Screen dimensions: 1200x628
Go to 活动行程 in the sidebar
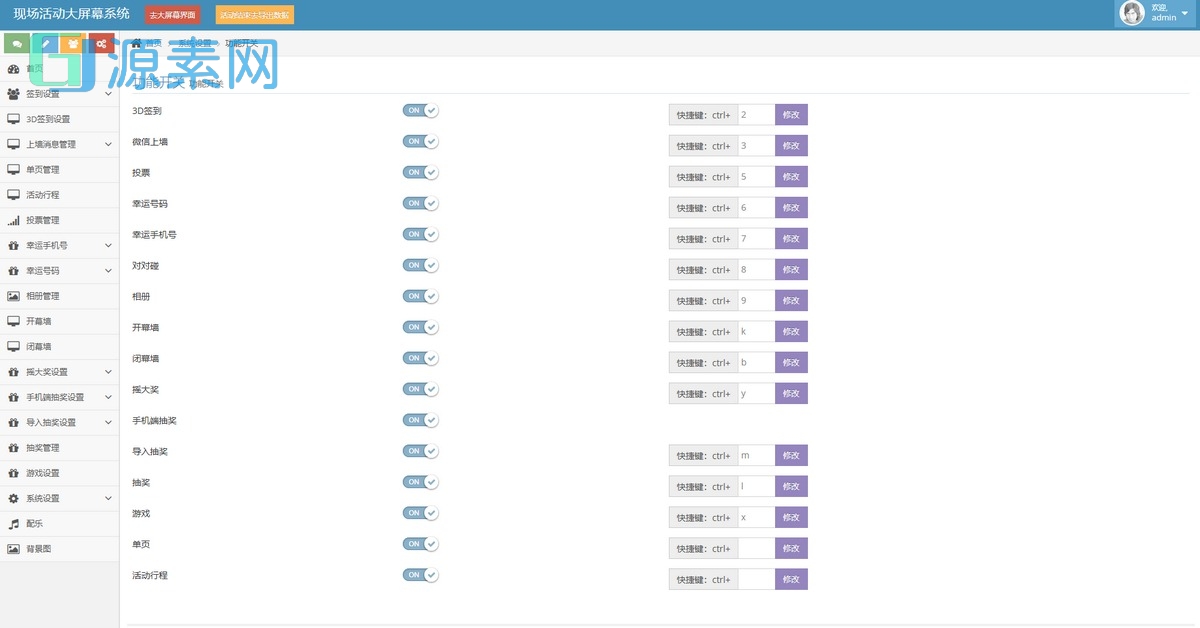coord(43,195)
